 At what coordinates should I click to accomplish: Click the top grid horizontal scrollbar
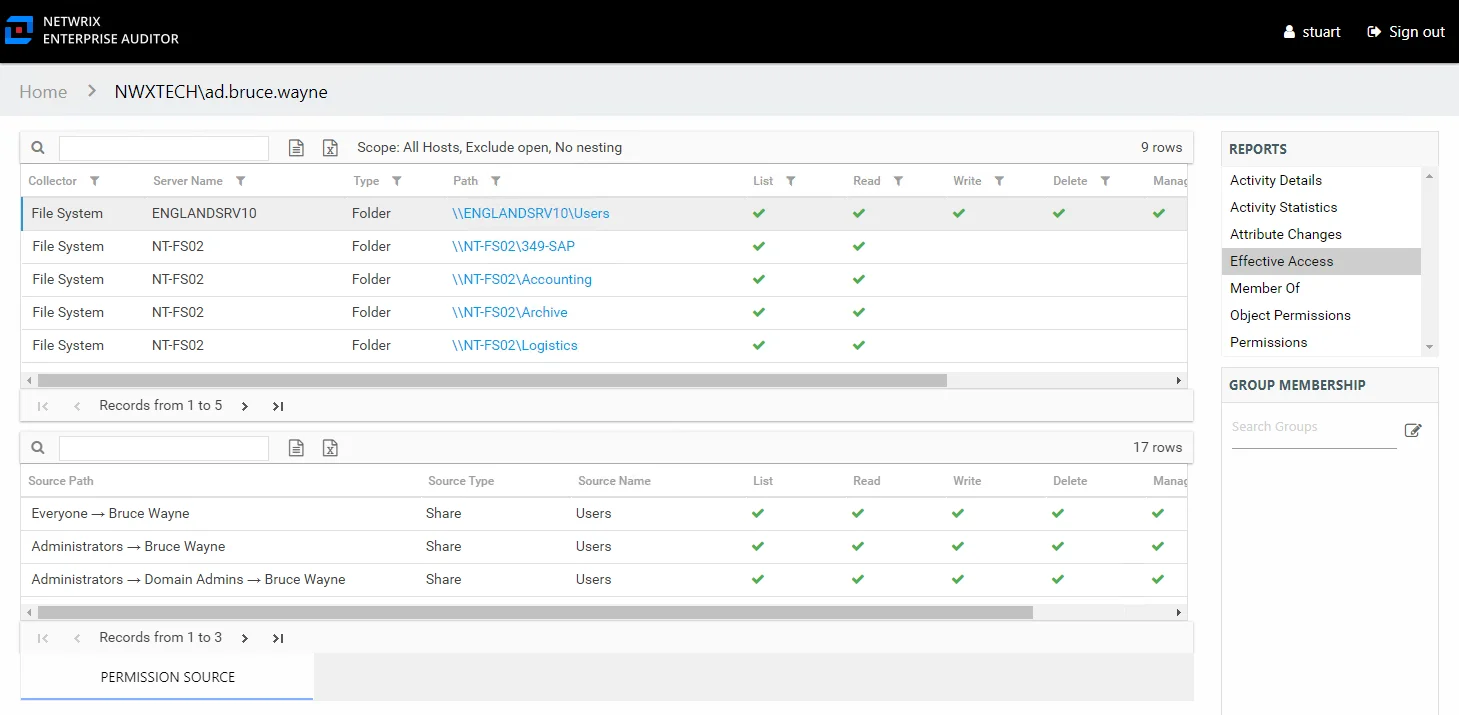tap(492, 381)
